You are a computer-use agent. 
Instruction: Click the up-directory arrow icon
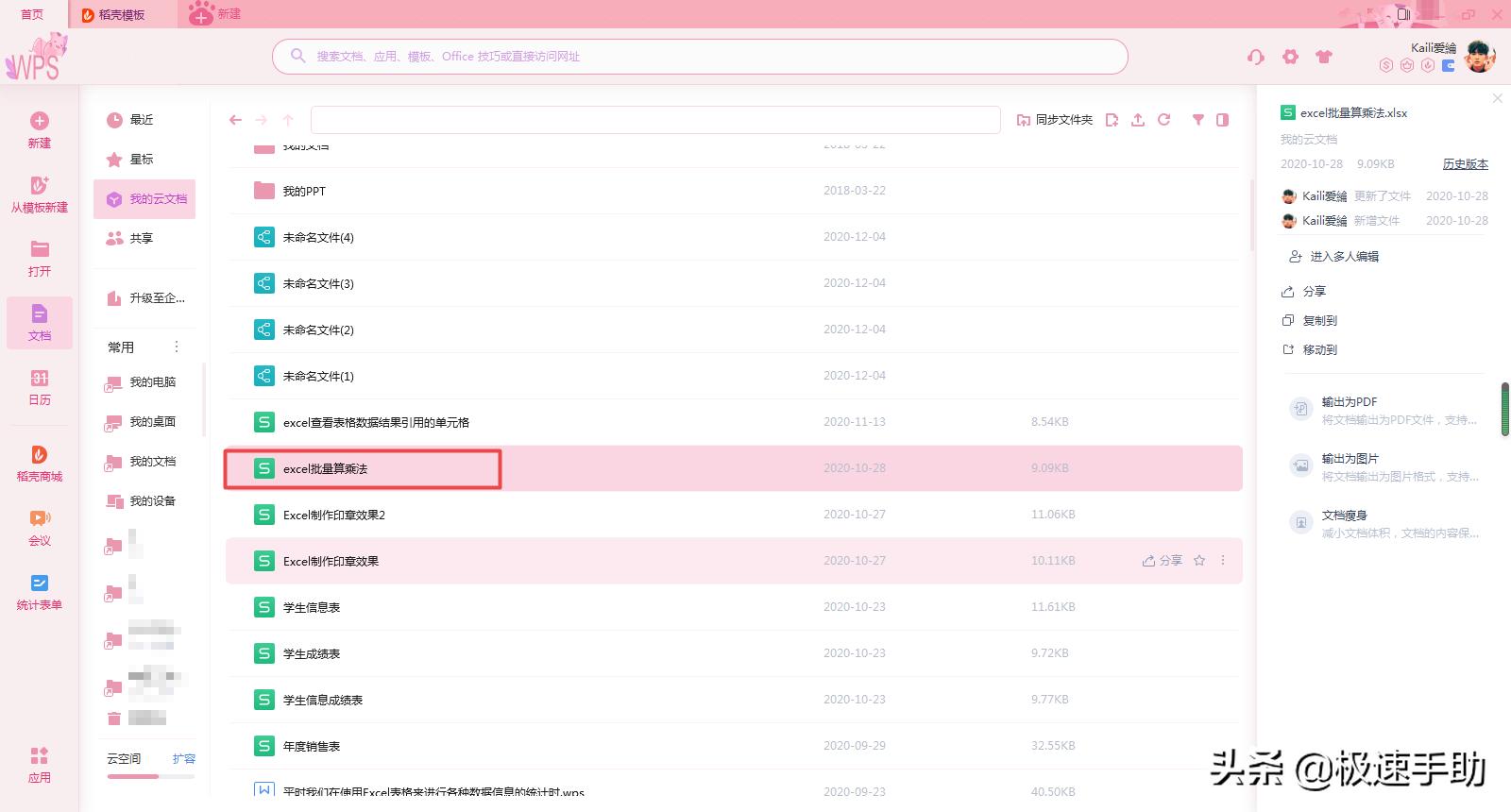click(288, 120)
